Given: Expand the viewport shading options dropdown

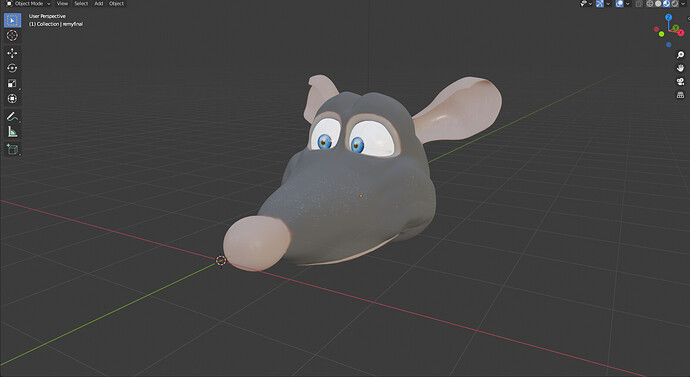Looking at the screenshot, I should (x=683, y=4).
